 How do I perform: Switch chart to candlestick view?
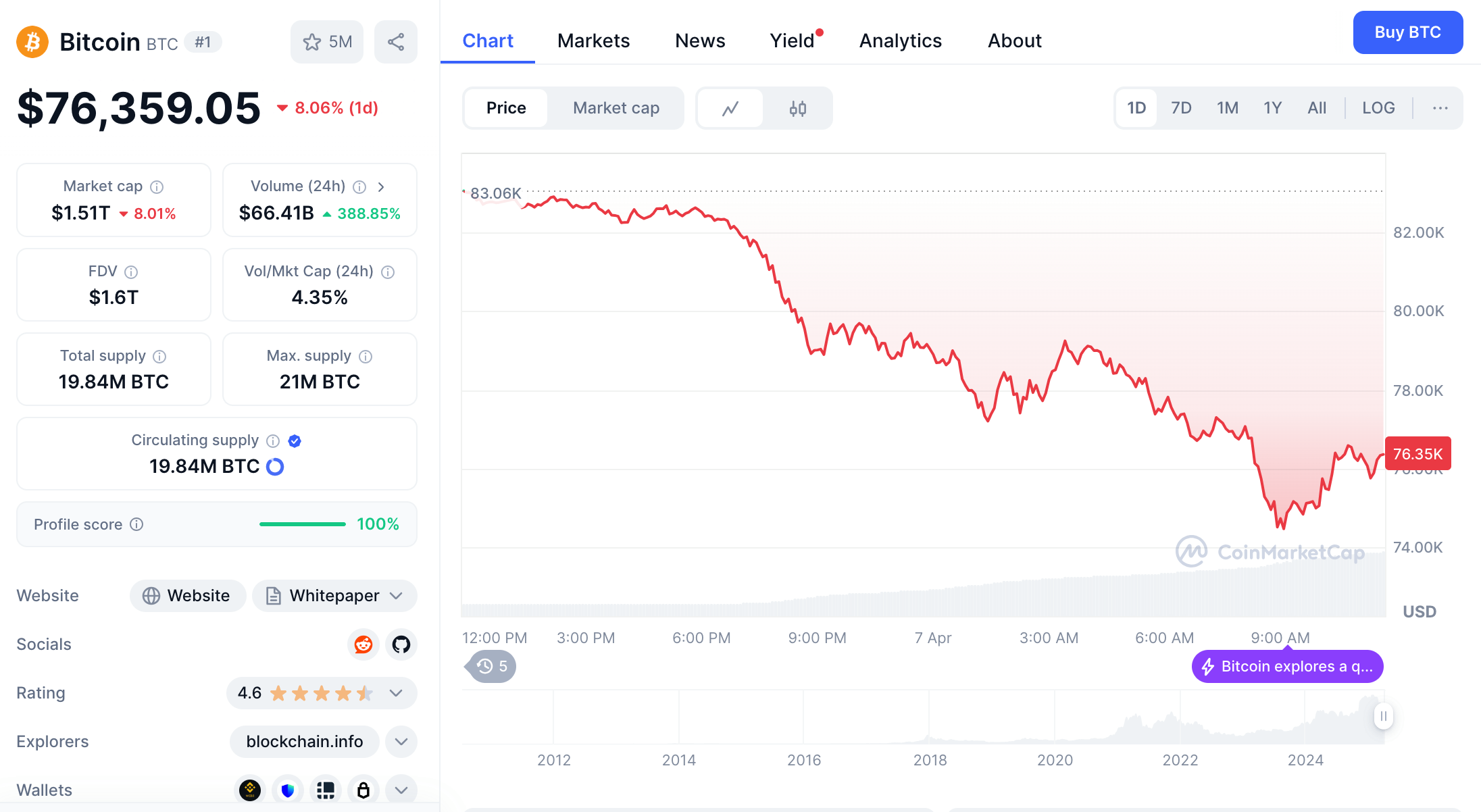click(797, 108)
